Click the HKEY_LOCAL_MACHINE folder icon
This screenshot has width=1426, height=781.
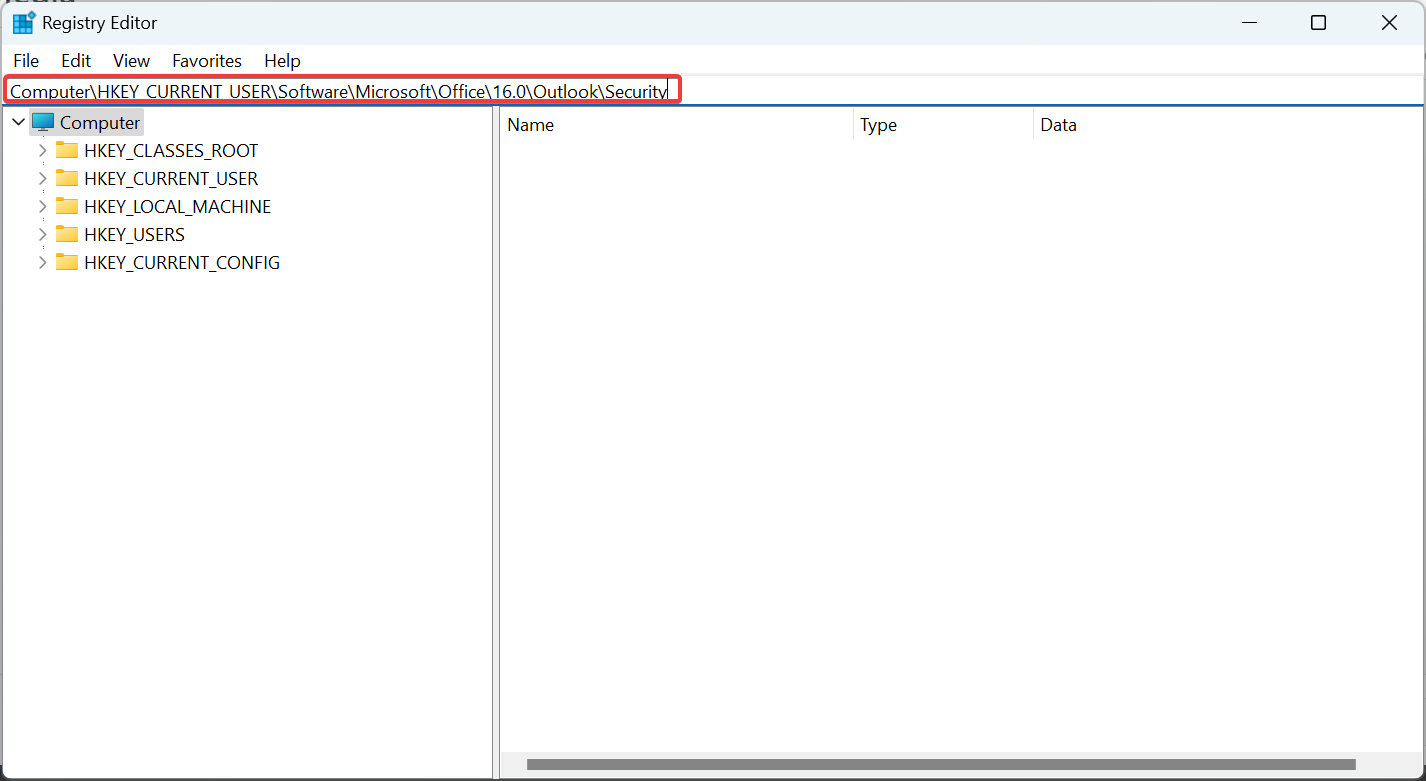pos(67,207)
